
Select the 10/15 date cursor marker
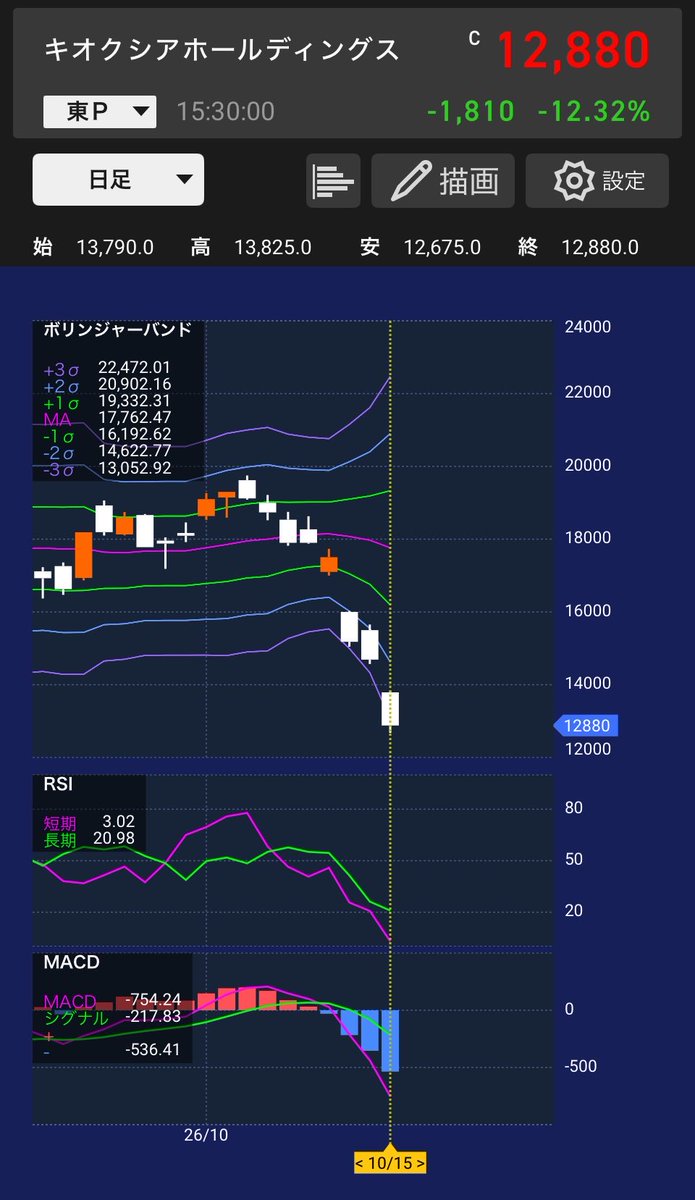pyautogui.click(x=390, y=1163)
